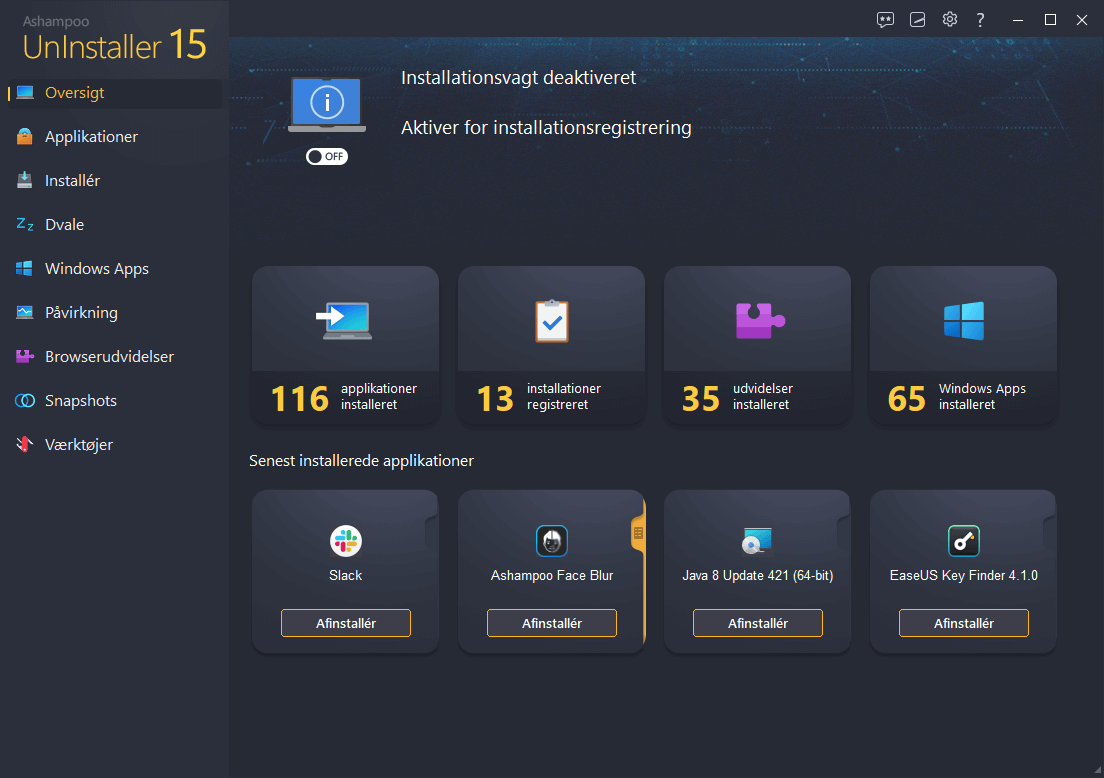Open Snapshots from the sidebar
The height and width of the screenshot is (778, 1104).
click(x=80, y=401)
